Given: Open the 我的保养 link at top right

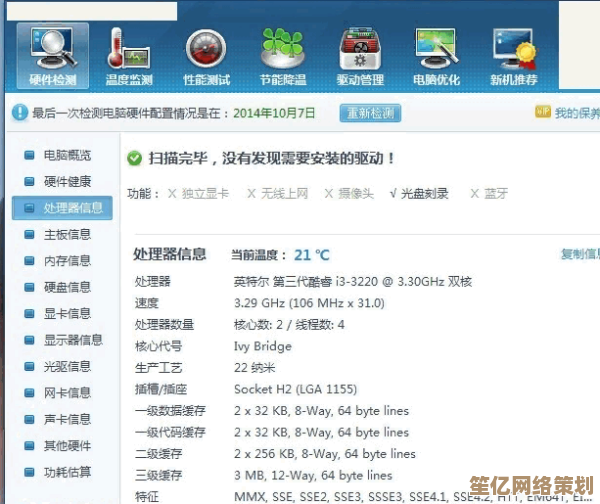Looking at the screenshot, I should 571,113.
